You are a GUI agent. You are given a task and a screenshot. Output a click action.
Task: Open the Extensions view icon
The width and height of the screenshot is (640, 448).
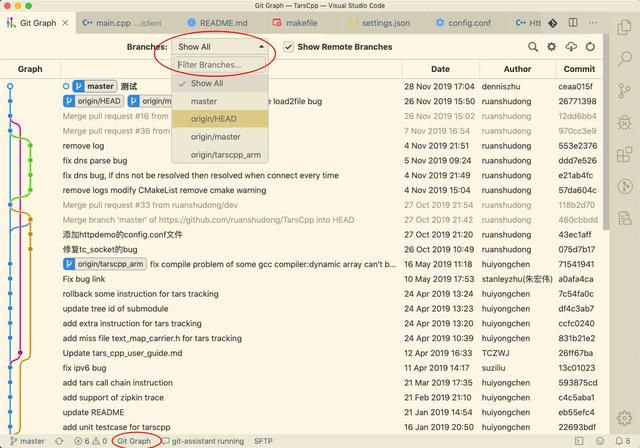pos(624,155)
